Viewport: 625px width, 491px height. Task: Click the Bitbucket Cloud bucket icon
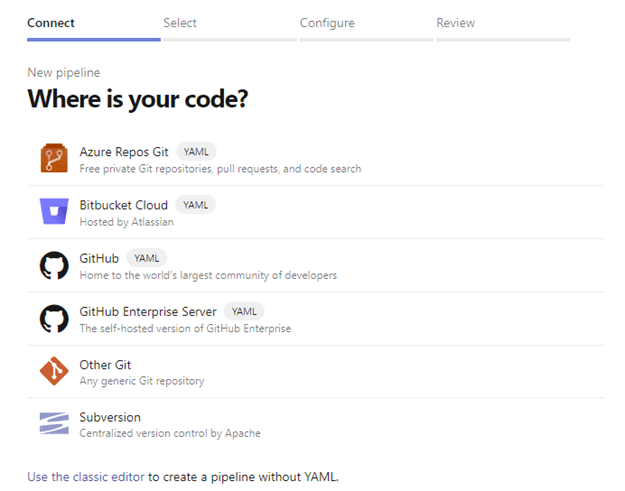(53, 212)
